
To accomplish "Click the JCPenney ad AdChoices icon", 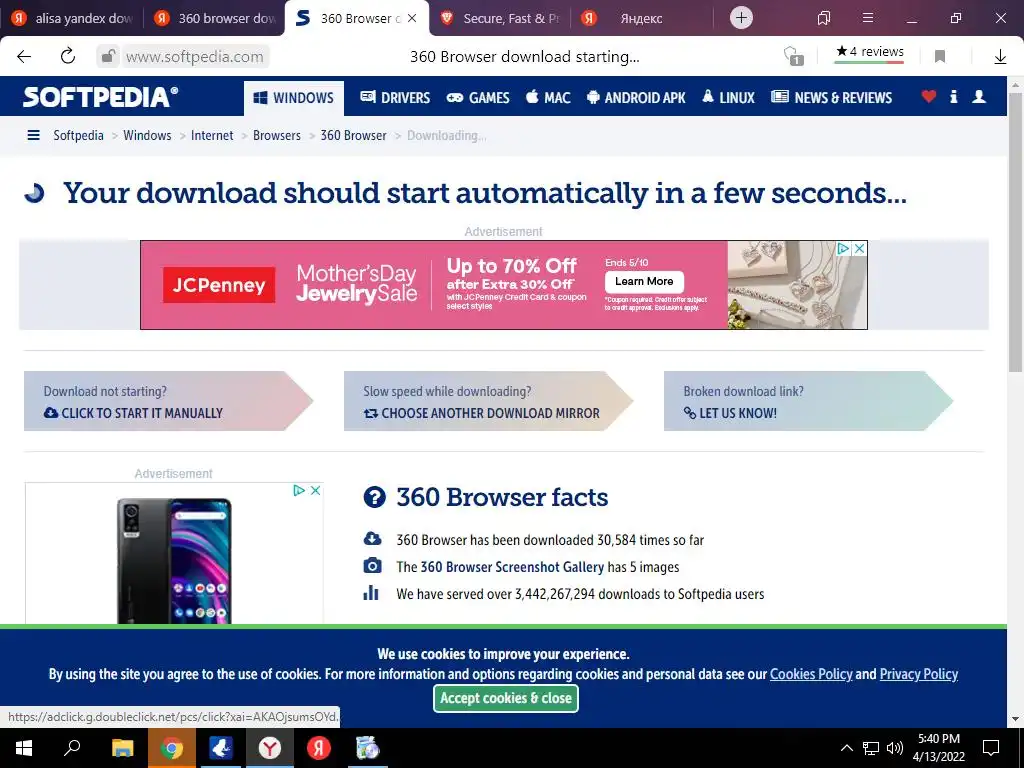I will coord(844,248).
